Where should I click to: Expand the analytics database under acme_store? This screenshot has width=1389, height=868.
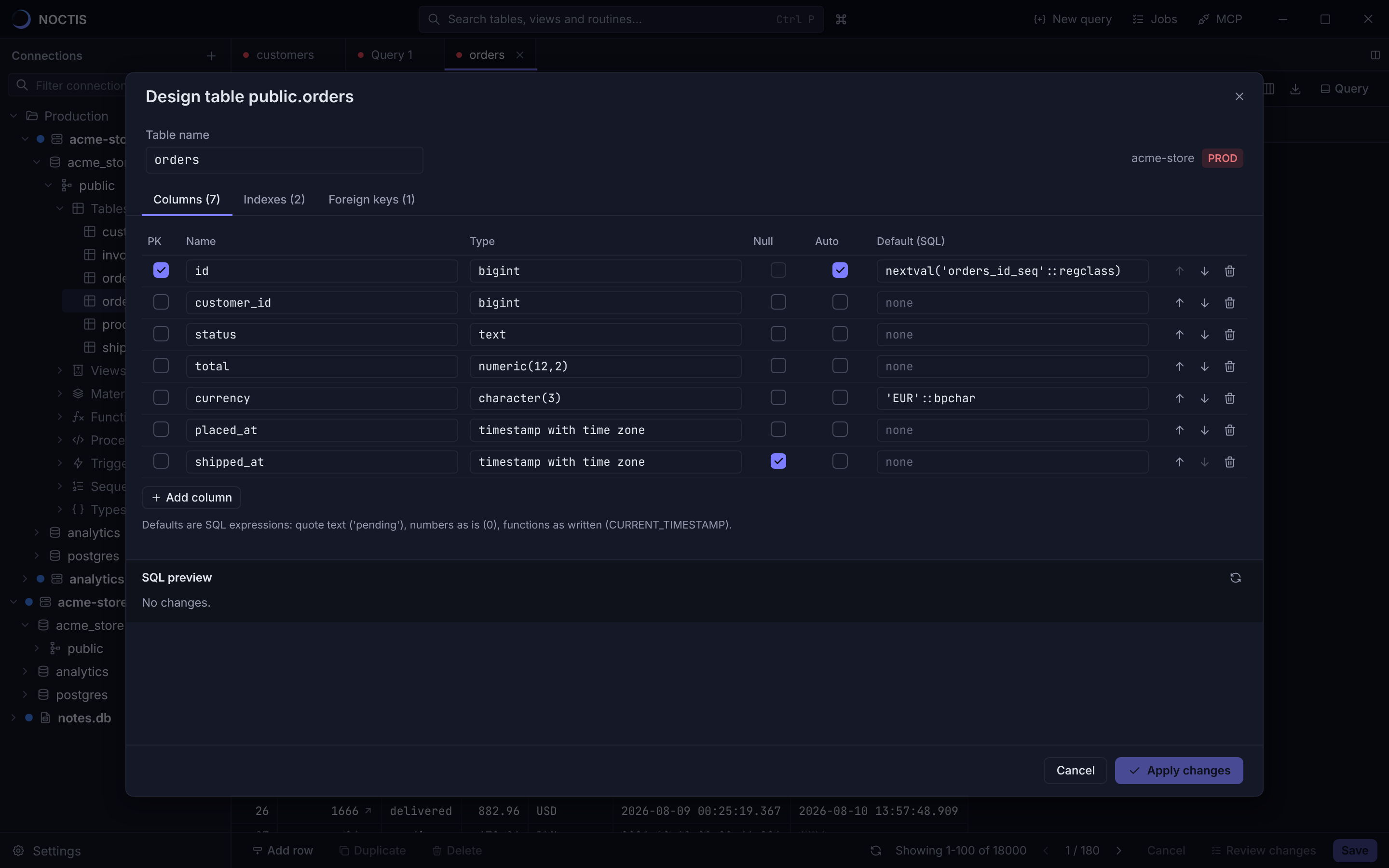point(37,533)
